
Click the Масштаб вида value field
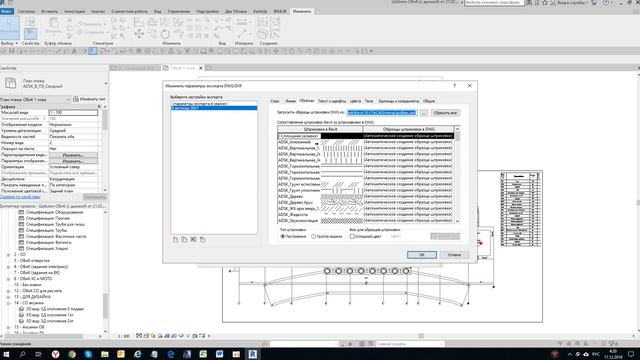[73, 112]
